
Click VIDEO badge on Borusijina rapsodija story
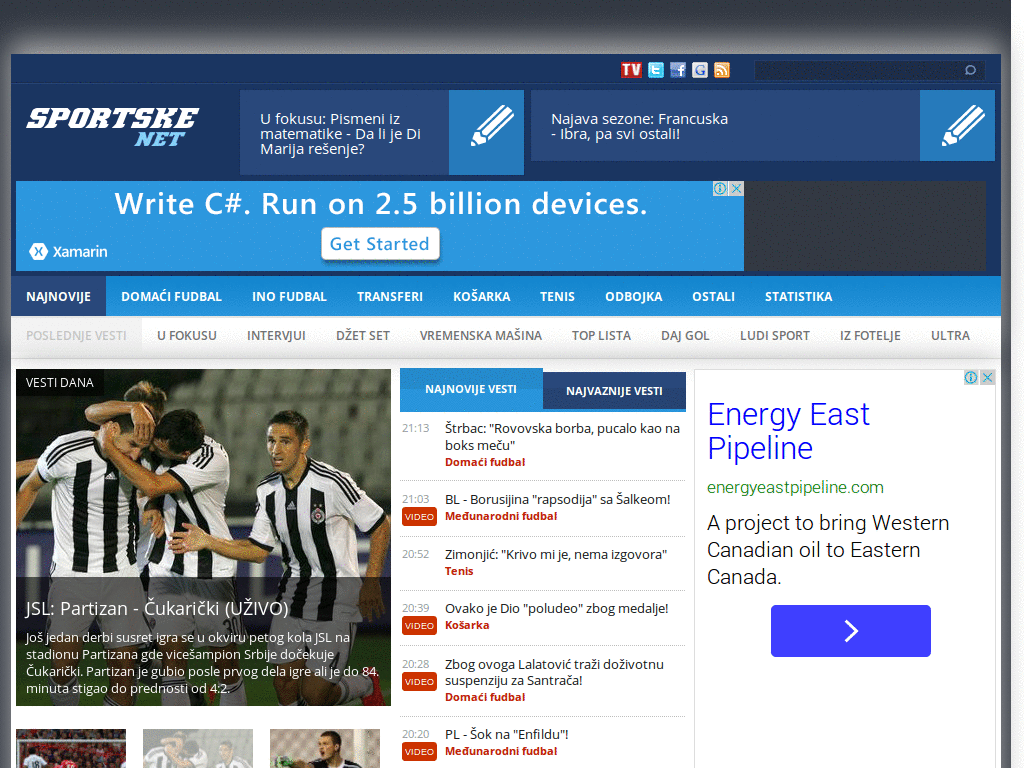point(419,517)
